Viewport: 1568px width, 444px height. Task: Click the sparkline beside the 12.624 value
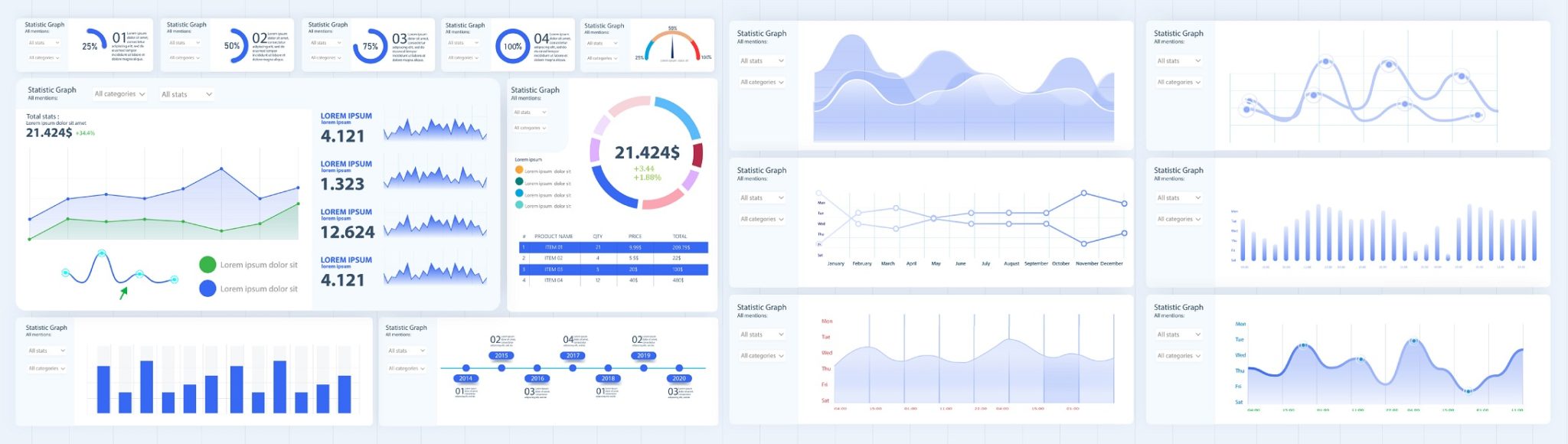(435, 225)
